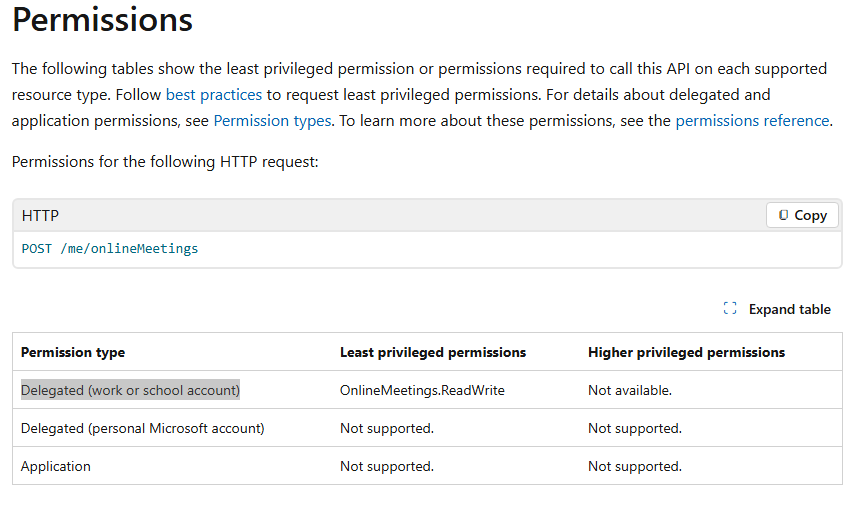Expand the permissions table

pos(789,309)
